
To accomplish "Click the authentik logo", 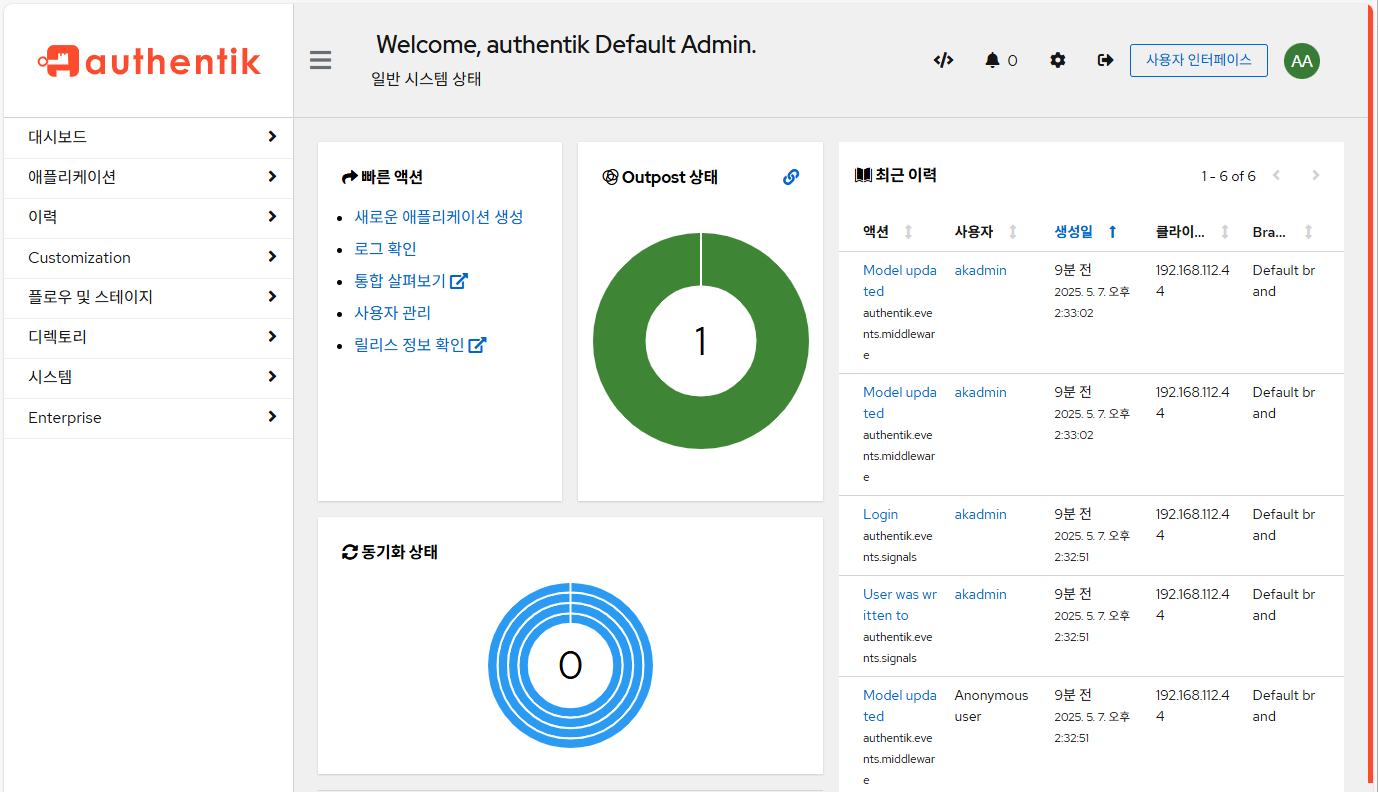I will tap(149, 62).
